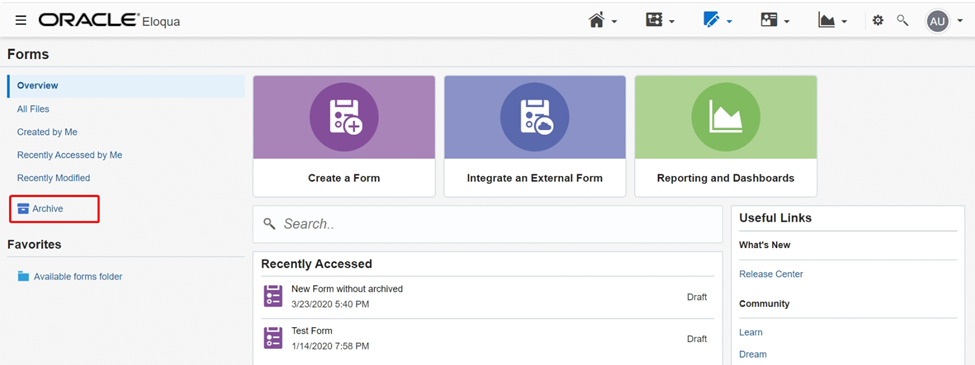Click the Oracle Eloqua logo
975x365 pixels.
coord(109,21)
